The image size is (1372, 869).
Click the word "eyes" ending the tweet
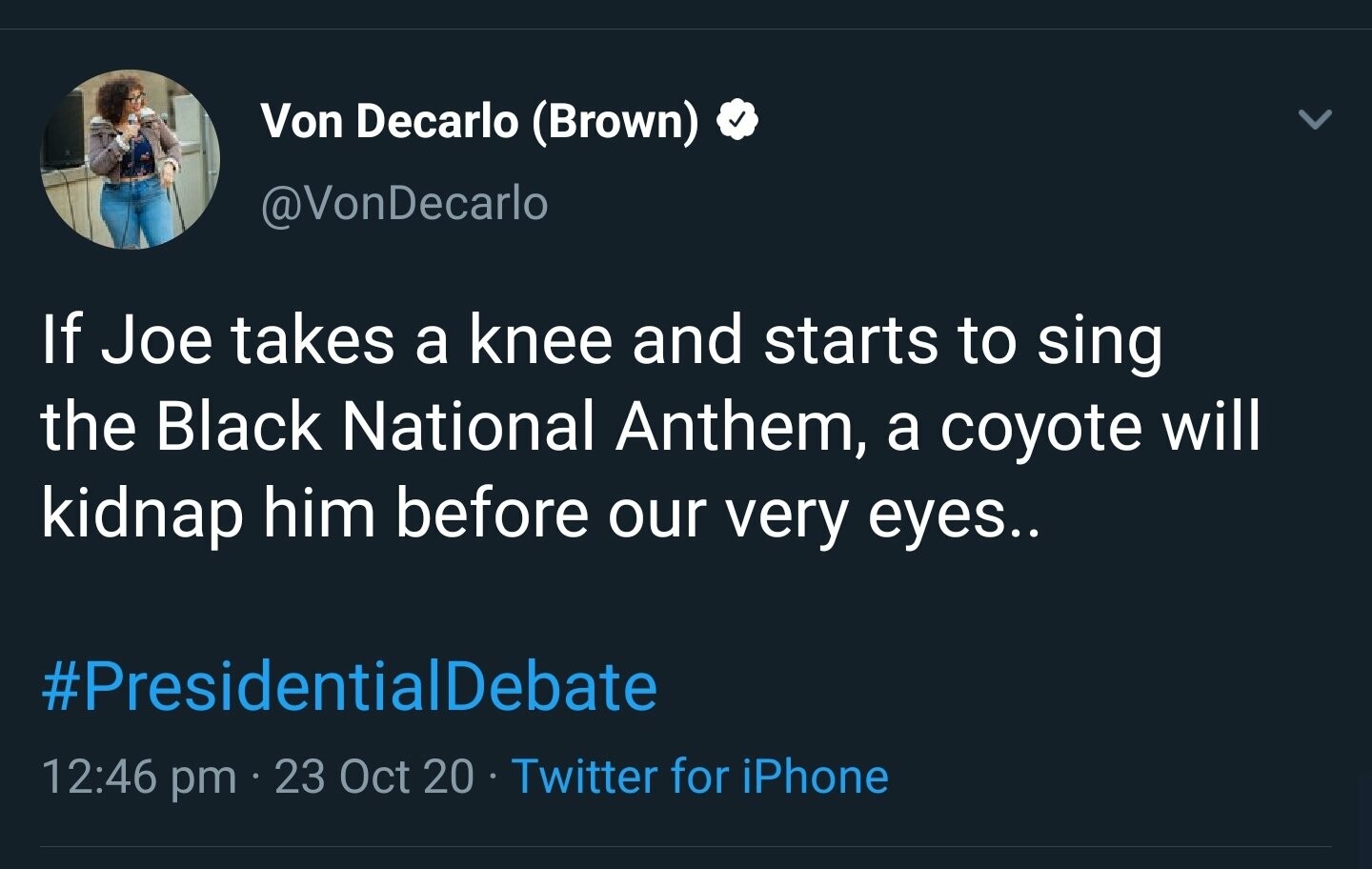click(x=938, y=515)
